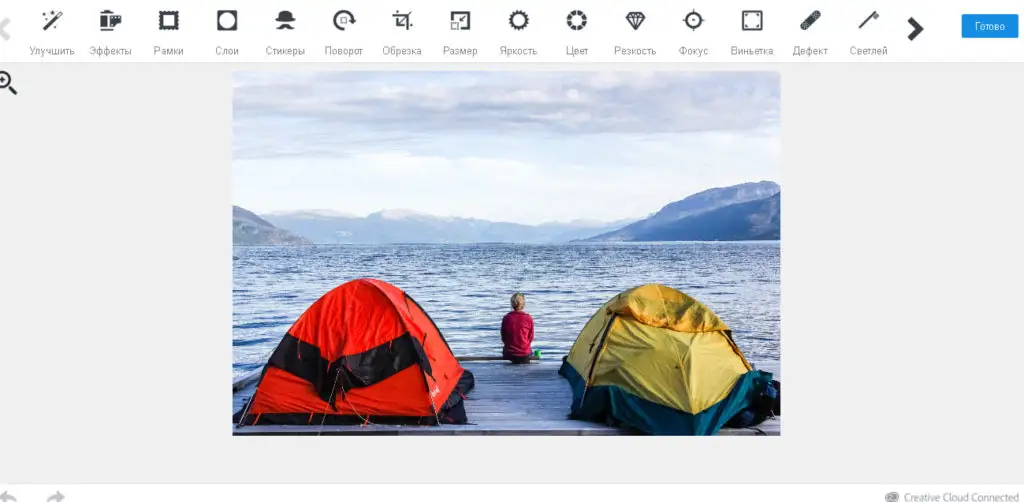The width and height of the screenshot is (1024, 502).
Task: Adjust image with Яркость brightness tool
Action: coord(518,29)
